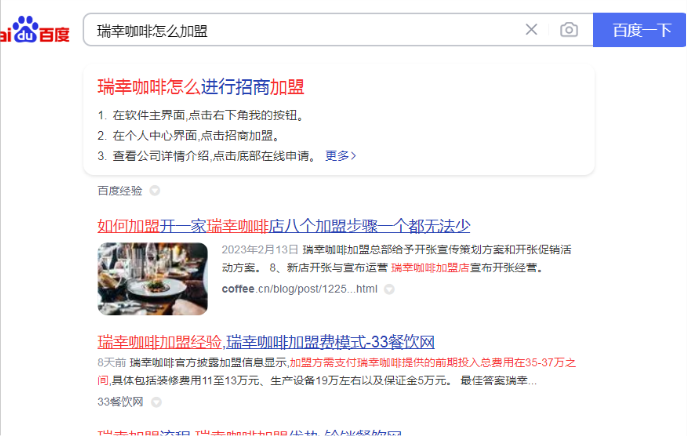
Task: Click the 33餐饮网 source label
Action: (120, 402)
